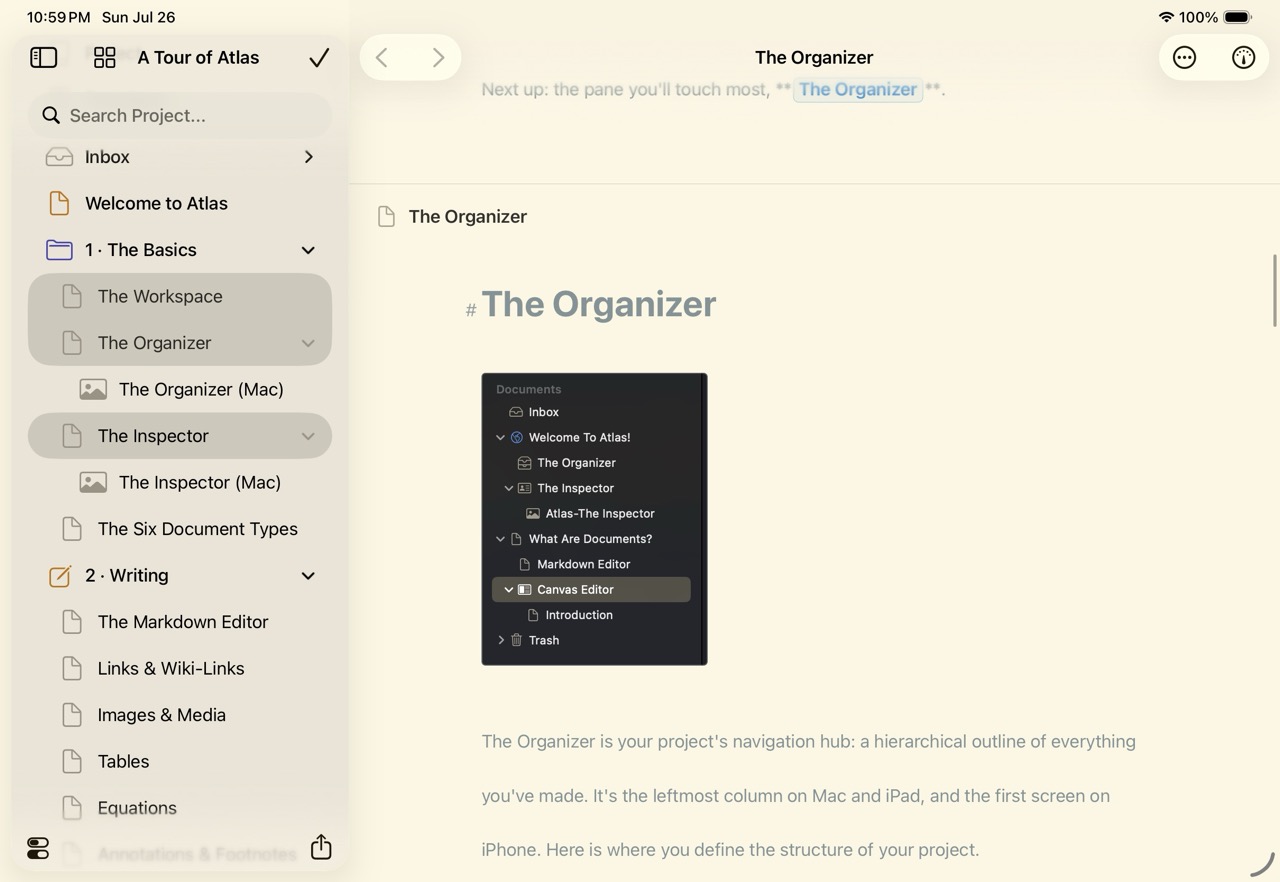
Task: Click the Links & Wiki-Links document icon
Action: point(72,669)
